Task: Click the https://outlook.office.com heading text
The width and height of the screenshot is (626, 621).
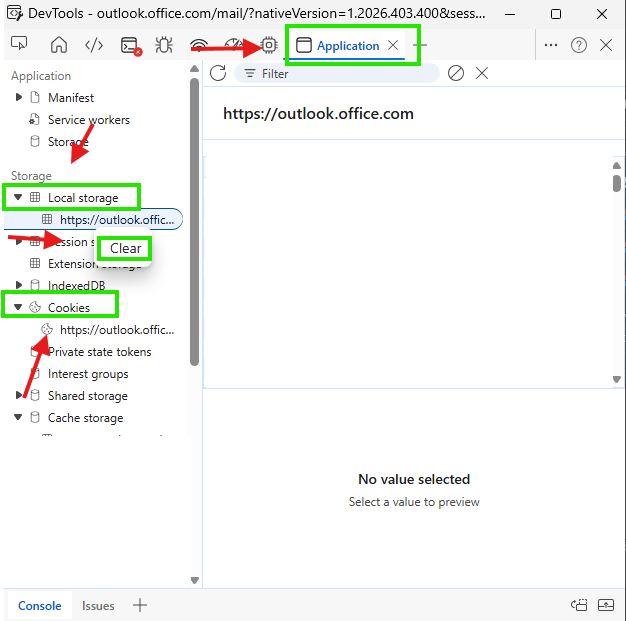Action: tap(318, 114)
